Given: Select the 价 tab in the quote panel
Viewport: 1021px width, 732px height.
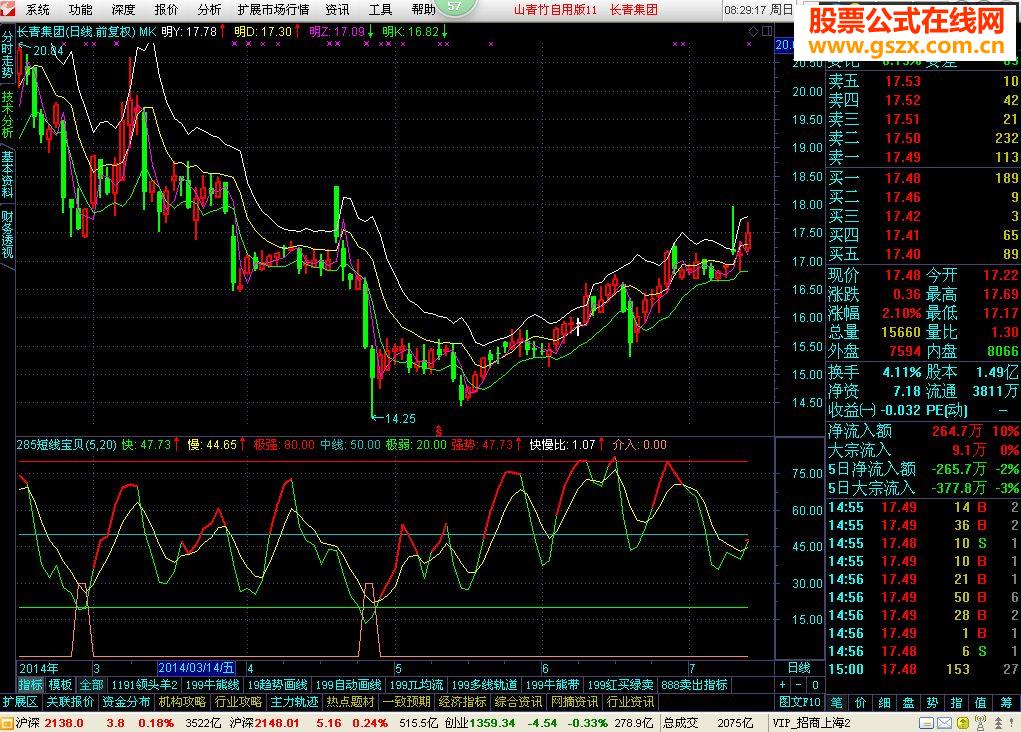Looking at the screenshot, I should [861, 703].
